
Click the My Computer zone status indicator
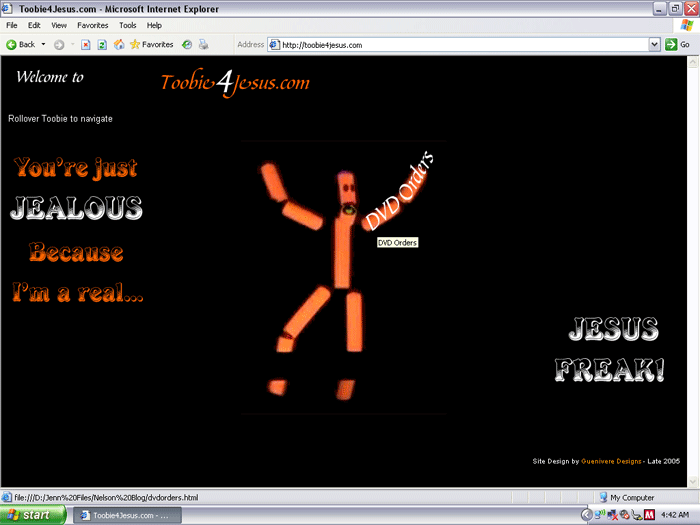(x=627, y=497)
